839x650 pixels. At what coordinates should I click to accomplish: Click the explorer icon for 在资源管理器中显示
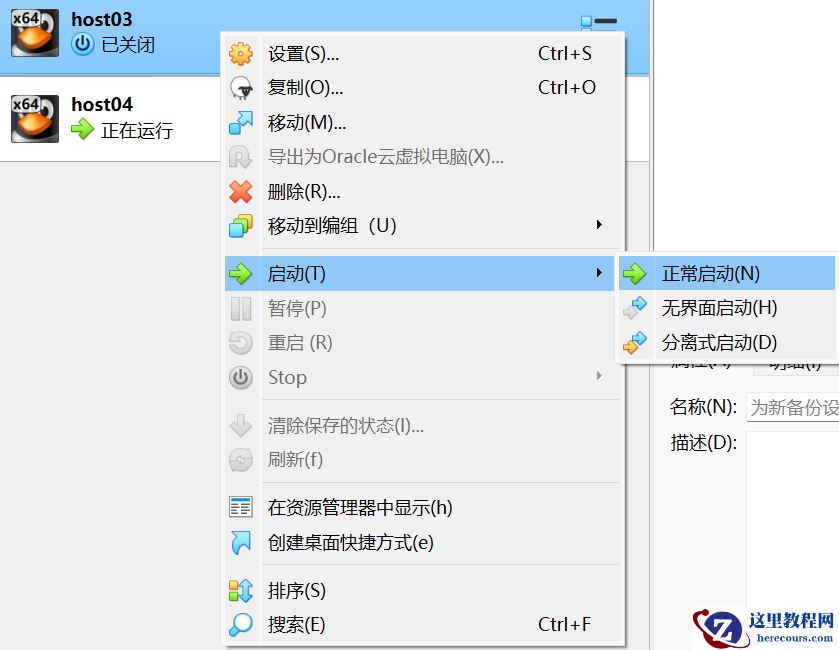[x=240, y=507]
